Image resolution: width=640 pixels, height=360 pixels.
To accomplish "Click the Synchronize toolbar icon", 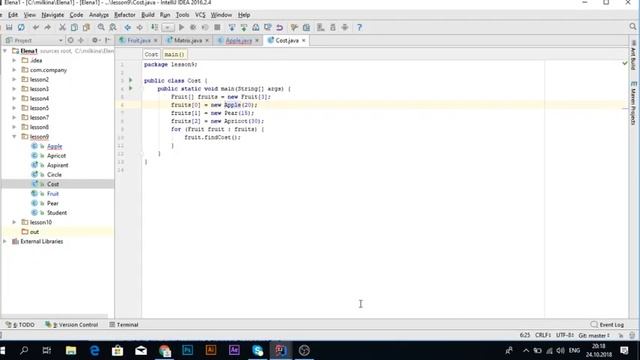I will pos(21,27).
